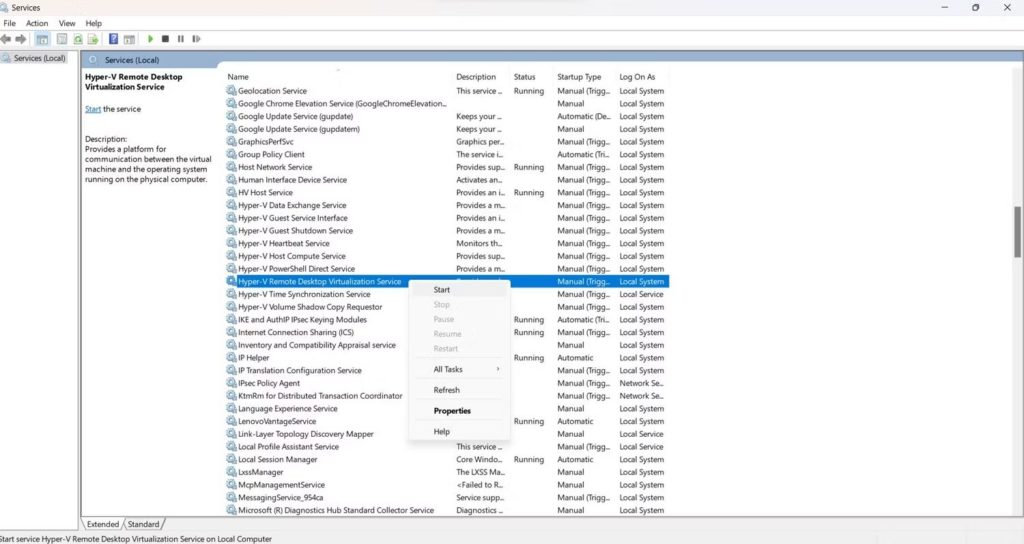1024x544 pixels.
Task: Click the gear icon beside Geolocation Service
Action: [x=232, y=91]
